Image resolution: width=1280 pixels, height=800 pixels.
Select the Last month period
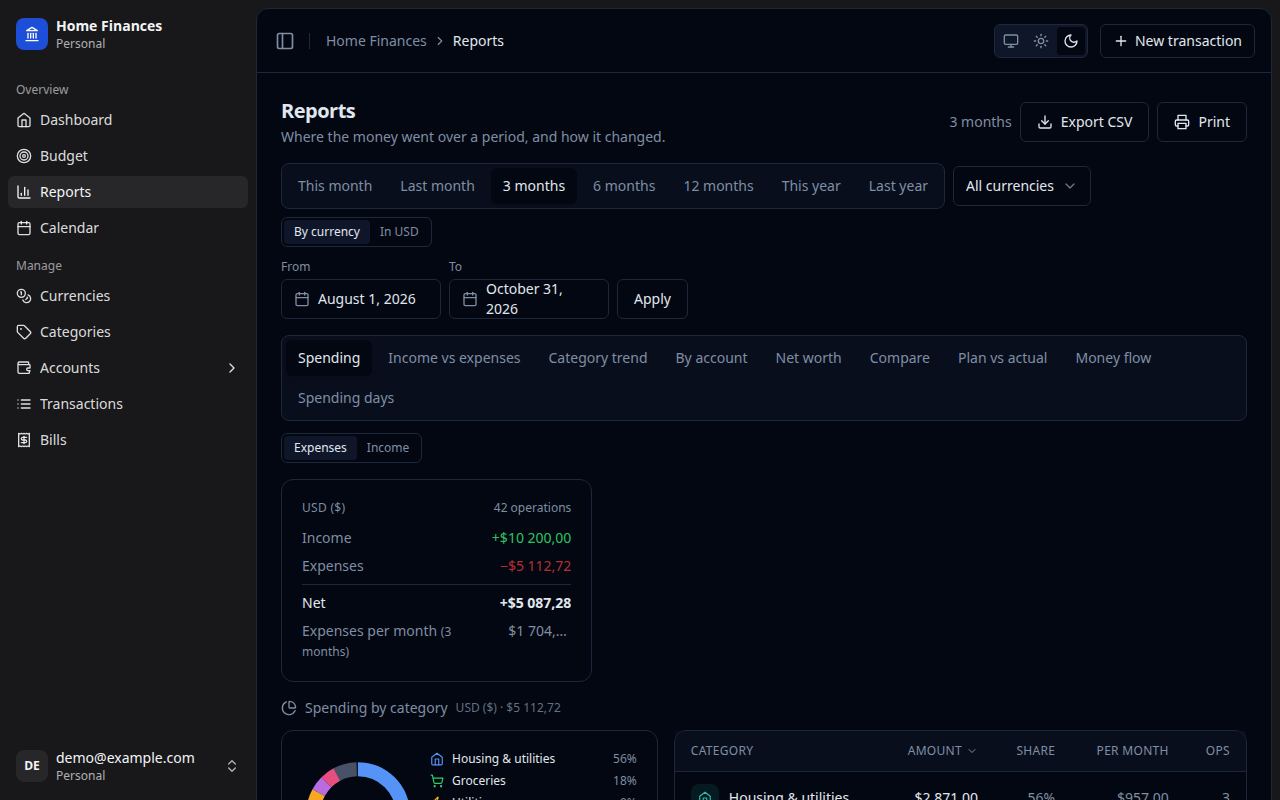[x=437, y=186]
